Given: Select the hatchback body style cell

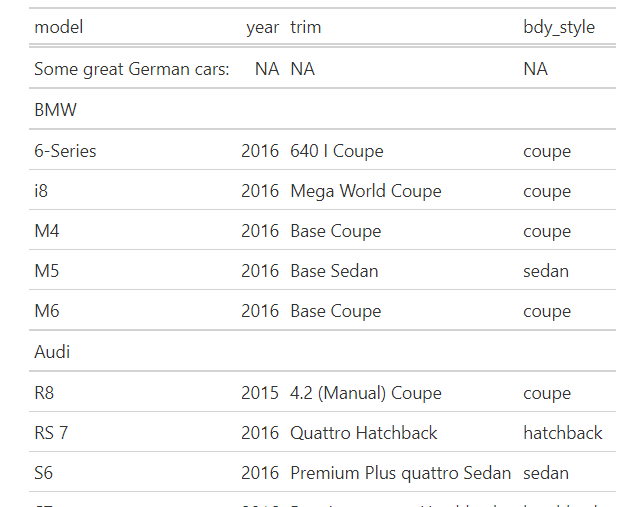Looking at the screenshot, I should (563, 433).
